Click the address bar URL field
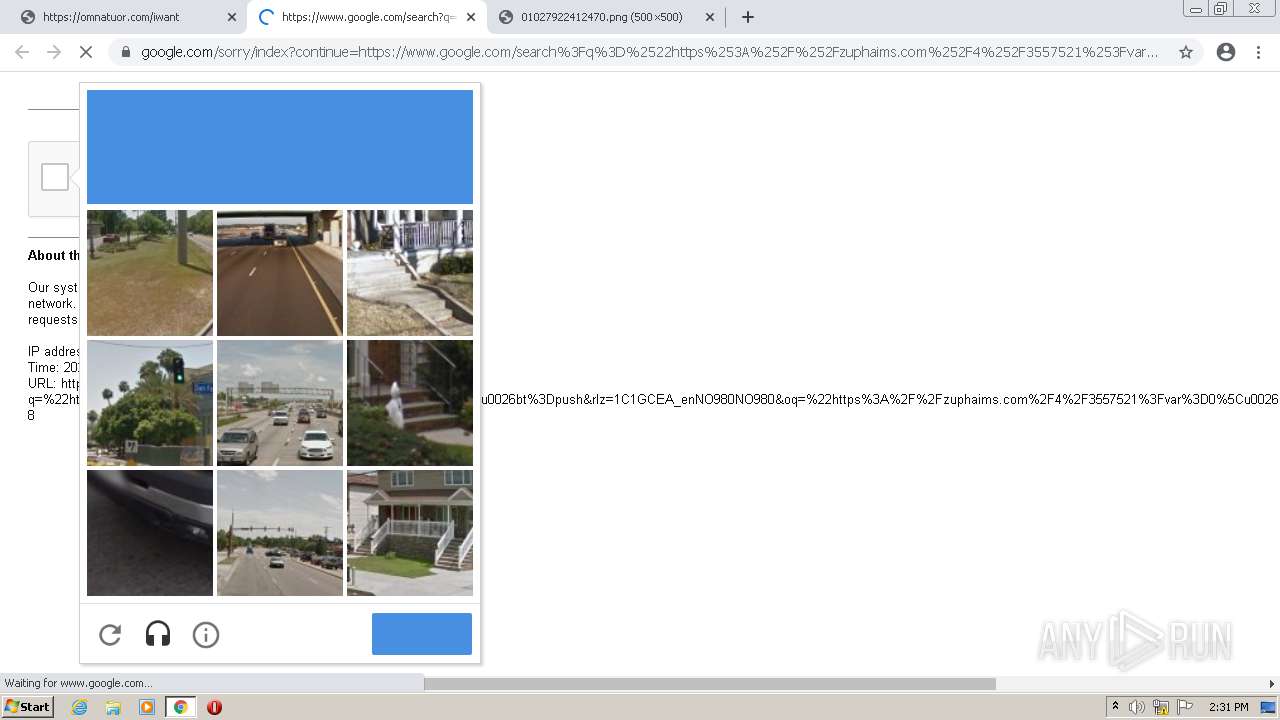 [x=650, y=52]
